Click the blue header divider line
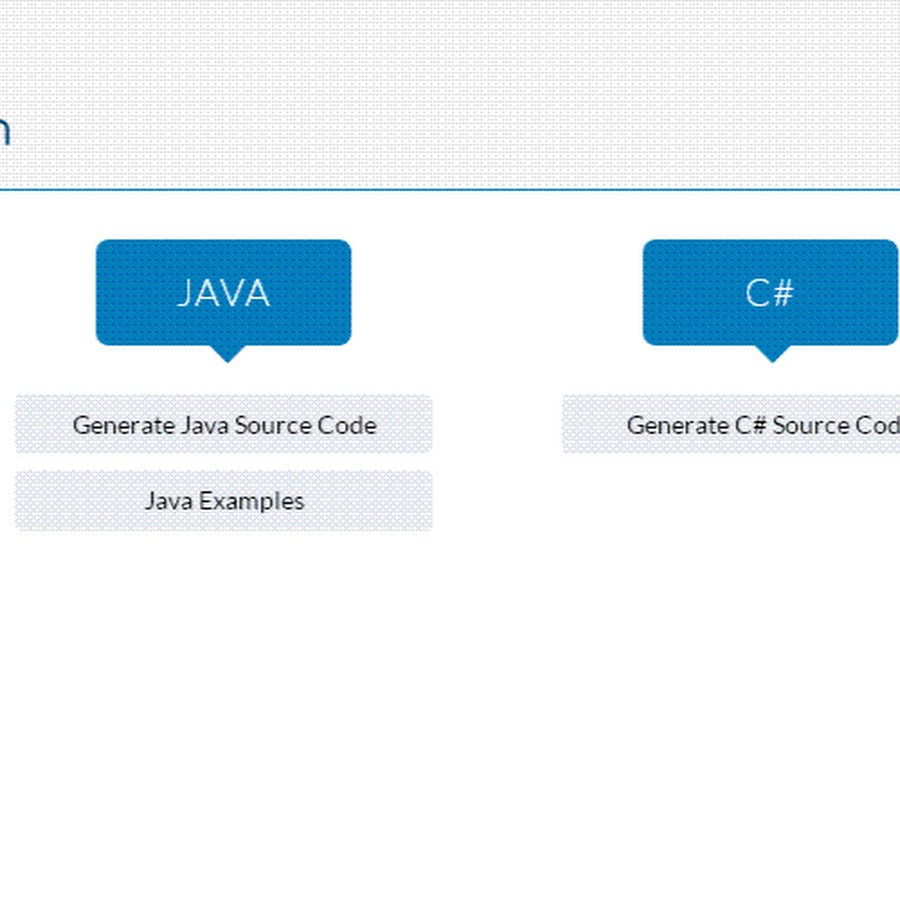Viewport: 900px width, 900px height. click(x=450, y=187)
